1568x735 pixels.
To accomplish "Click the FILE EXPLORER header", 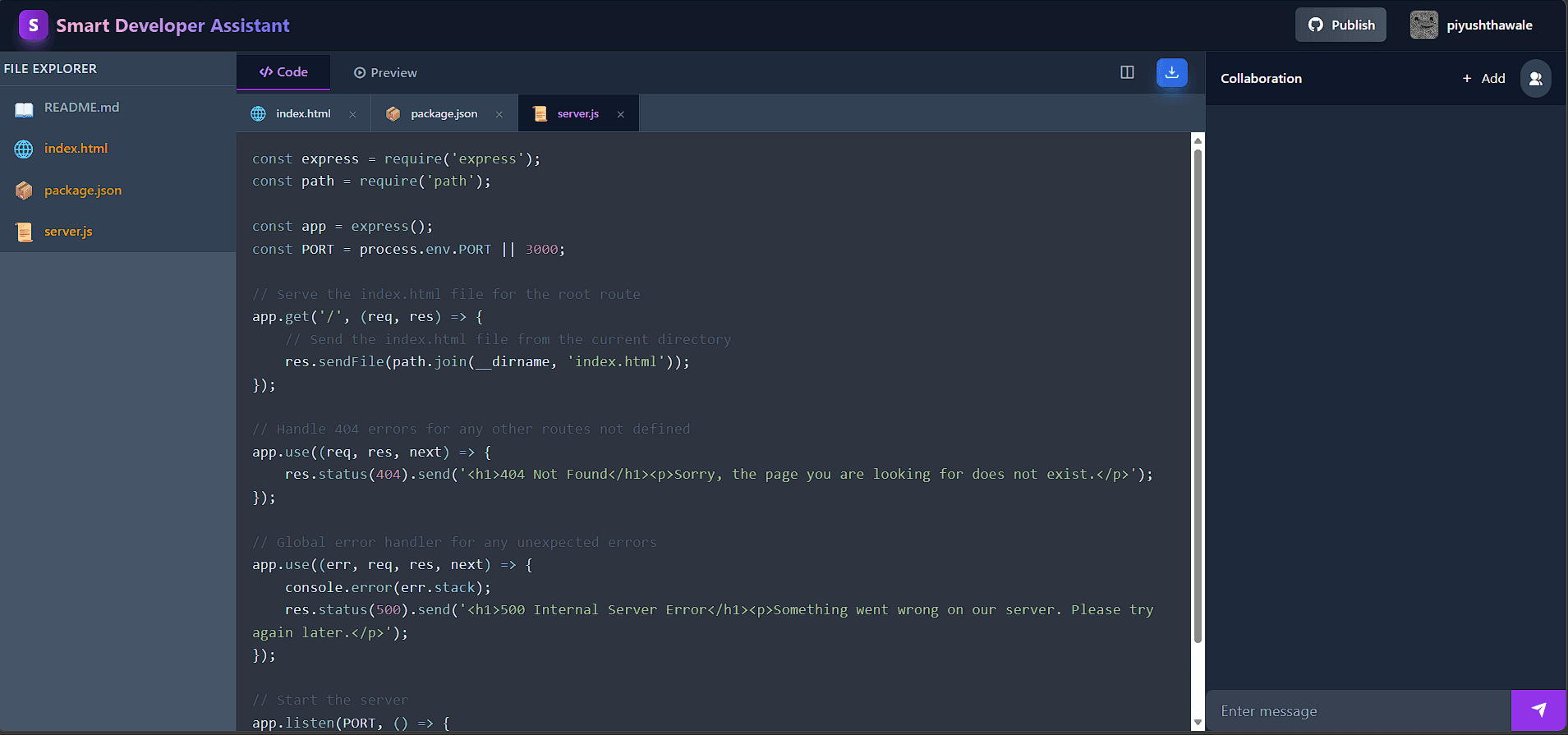I will click(x=50, y=69).
